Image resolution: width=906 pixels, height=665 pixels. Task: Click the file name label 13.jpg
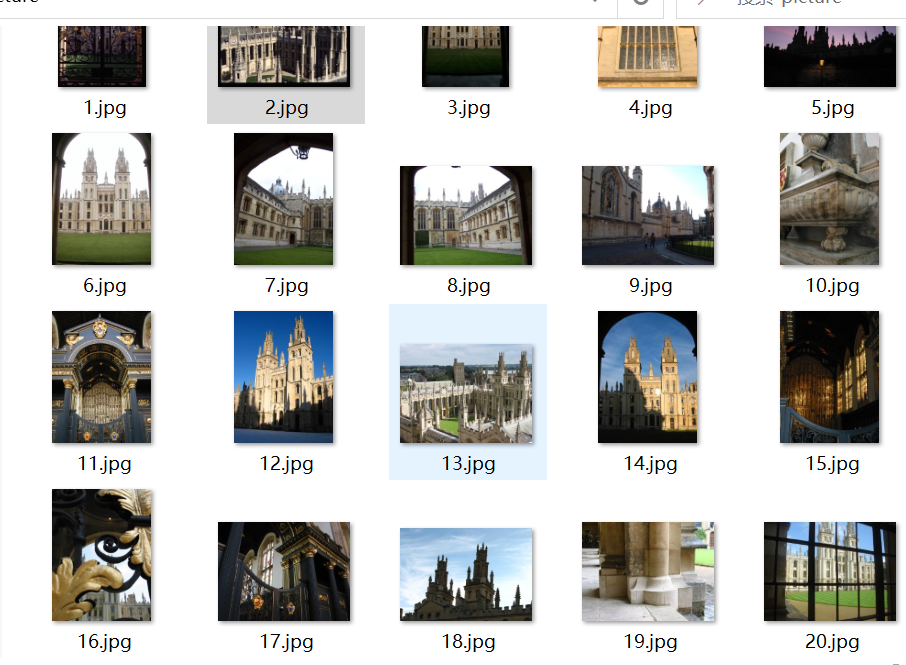point(469,463)
